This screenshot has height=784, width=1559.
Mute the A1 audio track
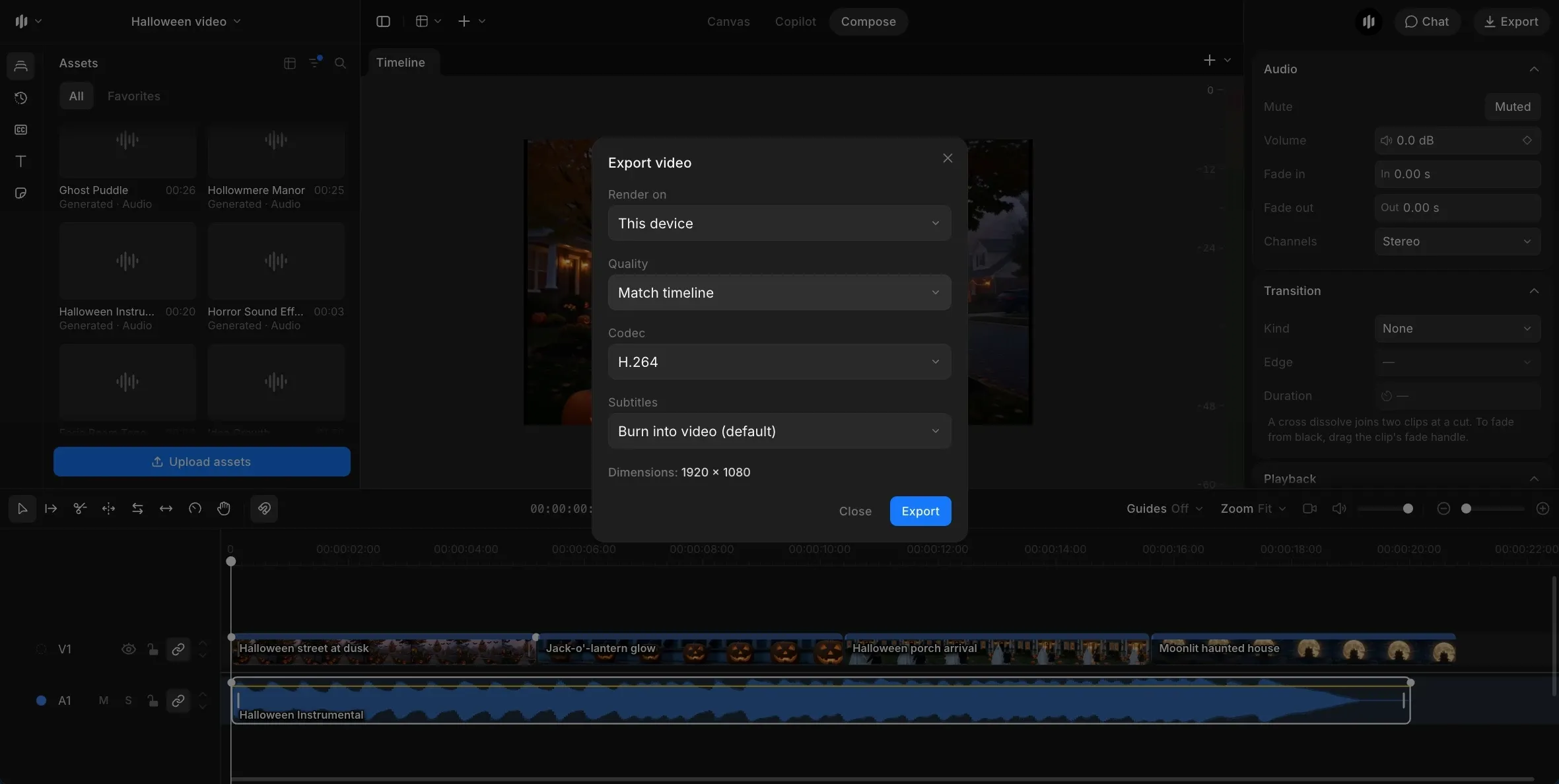(x=103, y=701)
